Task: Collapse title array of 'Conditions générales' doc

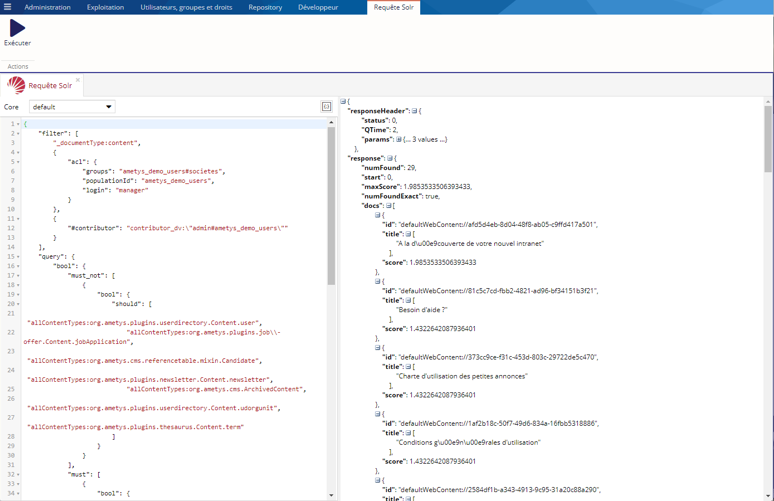Action: pos(408,433)
